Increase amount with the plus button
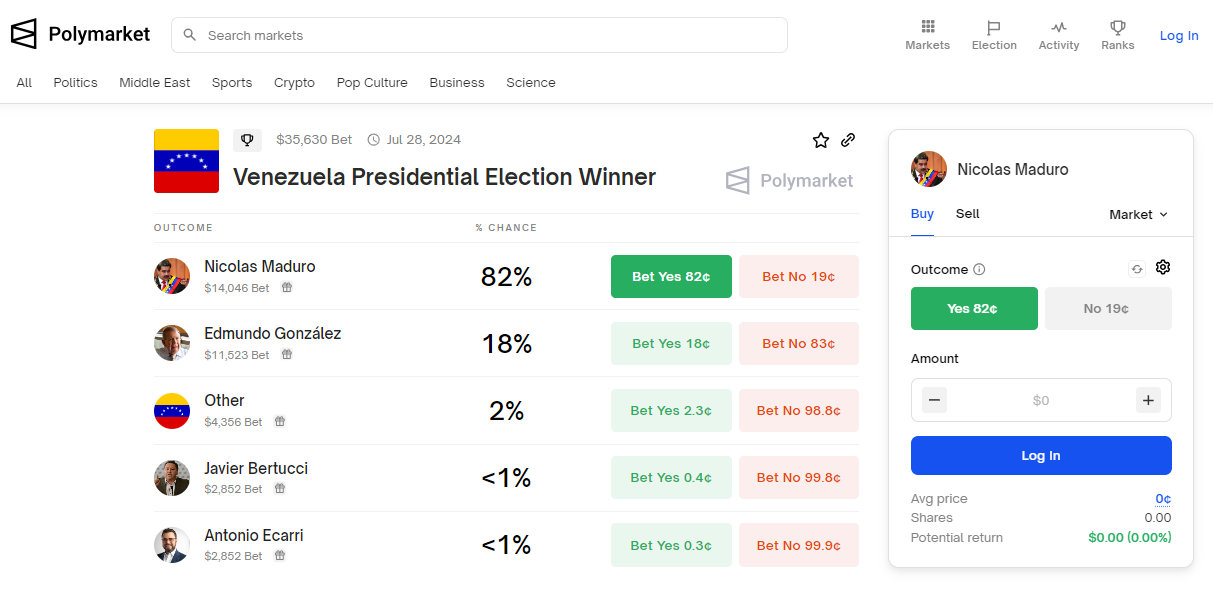 point(1148,400)
